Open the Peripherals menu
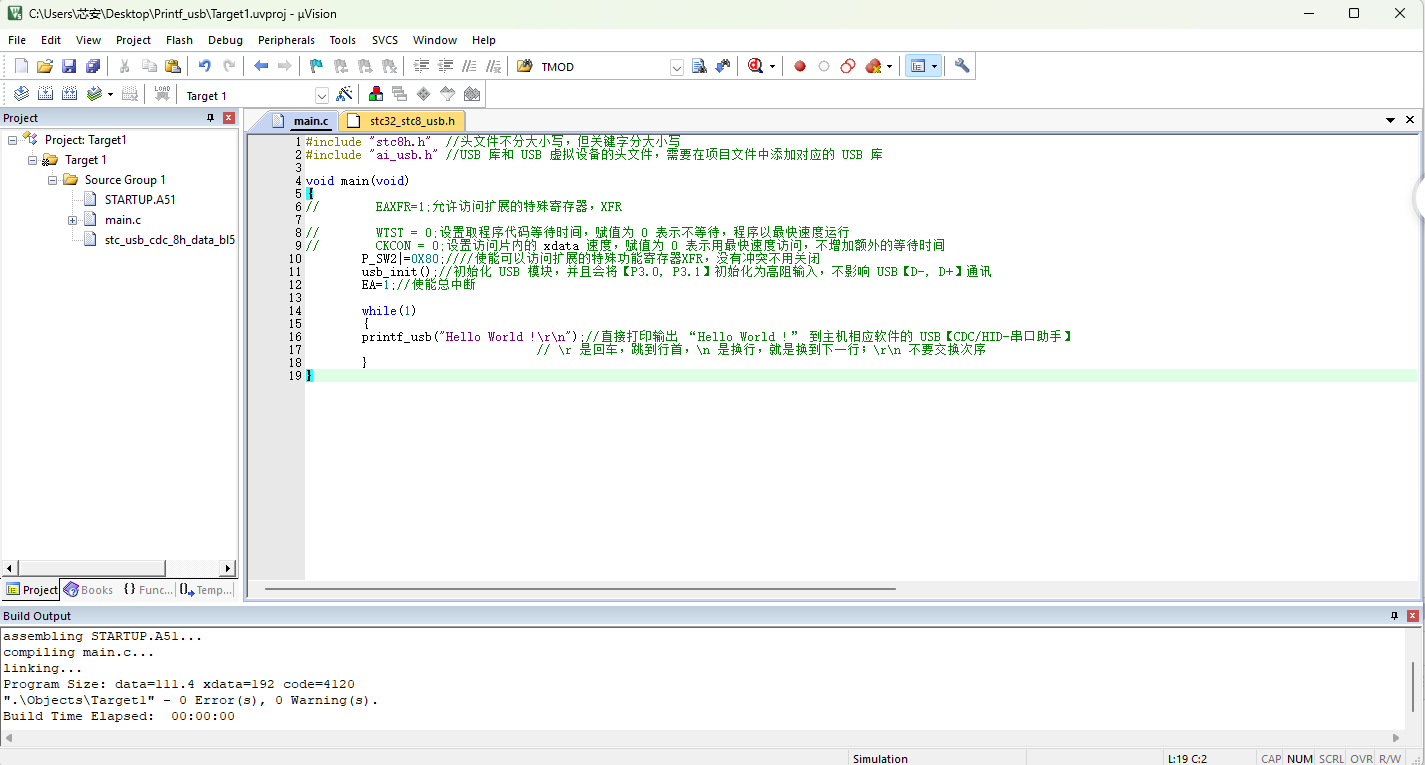The image size is (1425, 765). (x=286, y=40)
